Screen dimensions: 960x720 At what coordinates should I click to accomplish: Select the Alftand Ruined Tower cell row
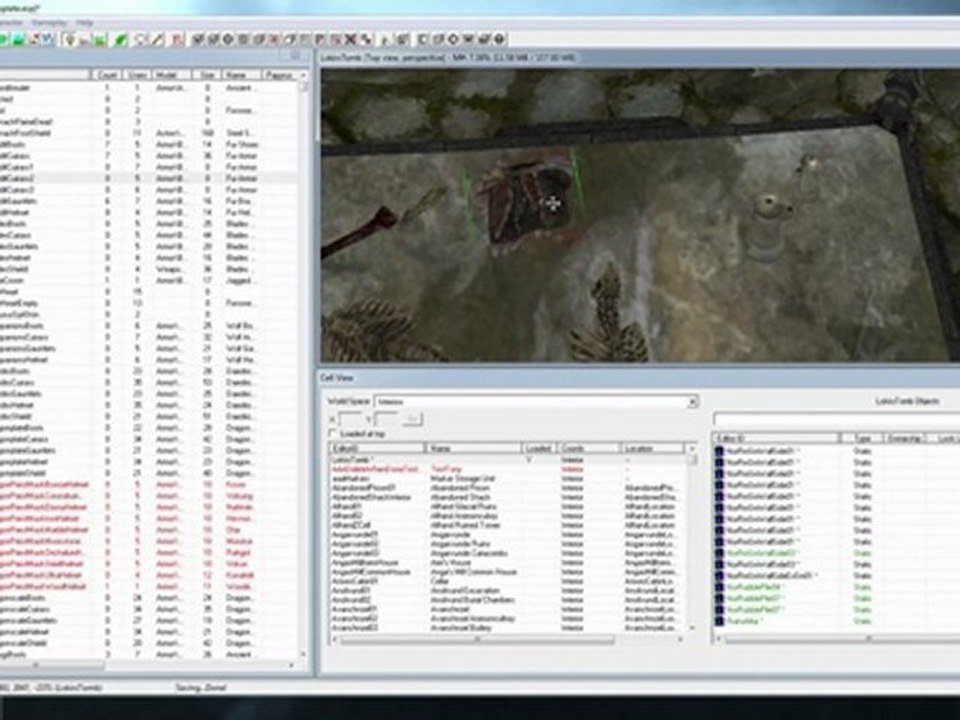508,525
